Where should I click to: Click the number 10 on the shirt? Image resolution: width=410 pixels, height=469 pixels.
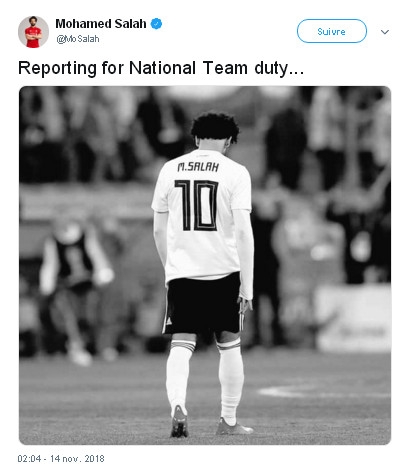[196, 205]
